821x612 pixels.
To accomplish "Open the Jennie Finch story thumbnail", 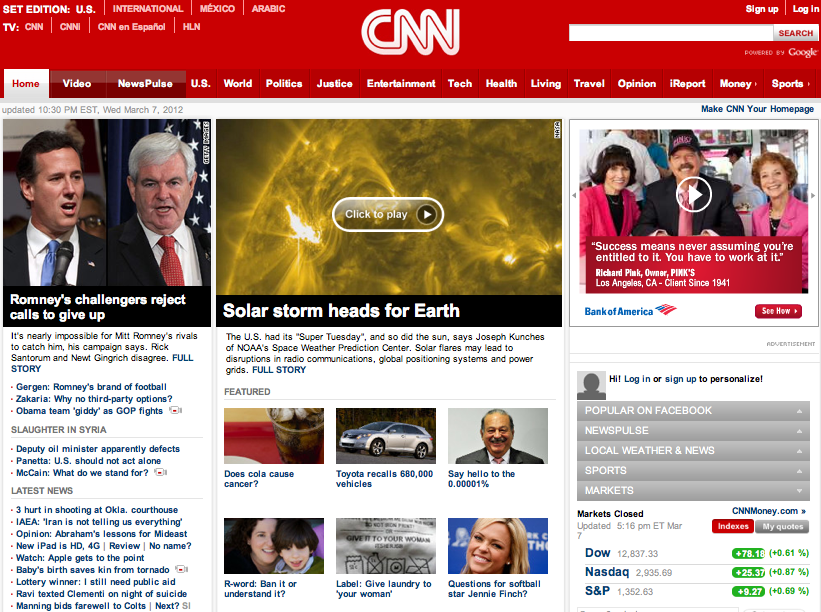I will coord(498,546).
